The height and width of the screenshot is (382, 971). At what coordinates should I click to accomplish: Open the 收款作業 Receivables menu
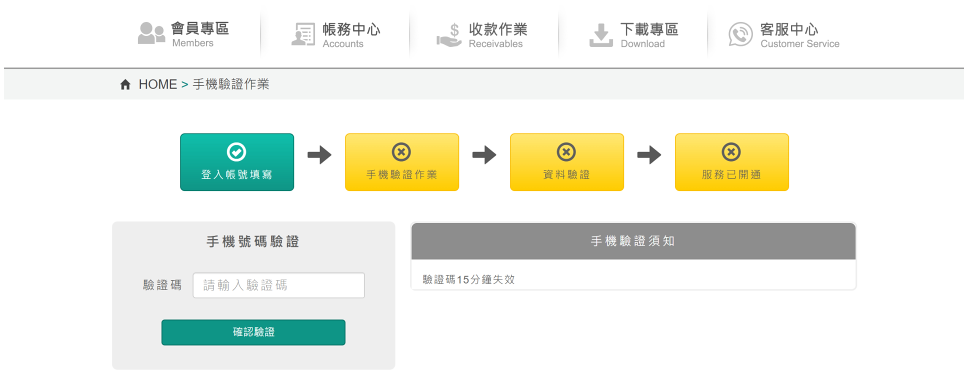point(482,35)
